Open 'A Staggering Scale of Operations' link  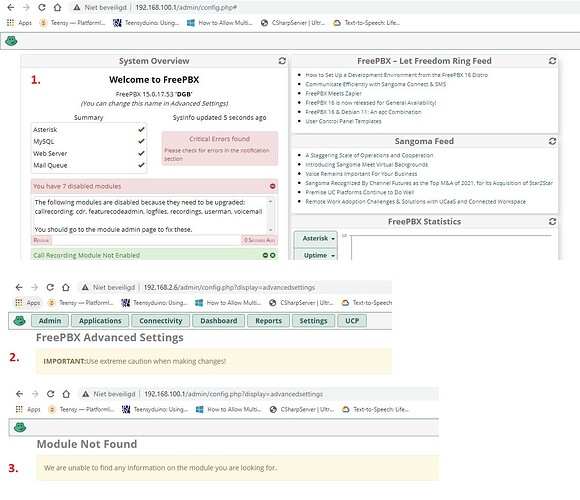pos(369,155)
